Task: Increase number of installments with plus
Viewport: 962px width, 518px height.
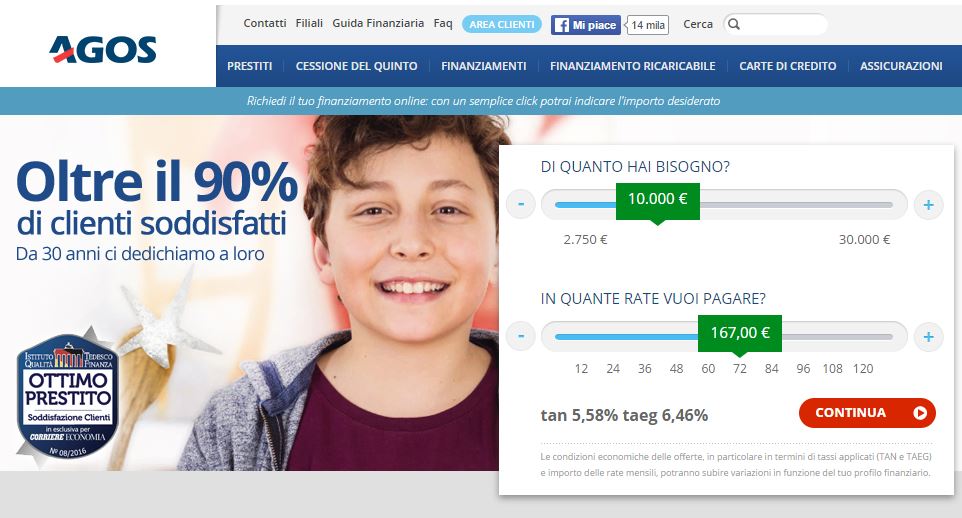Action: pyautogui.click(x=928, y=336)
